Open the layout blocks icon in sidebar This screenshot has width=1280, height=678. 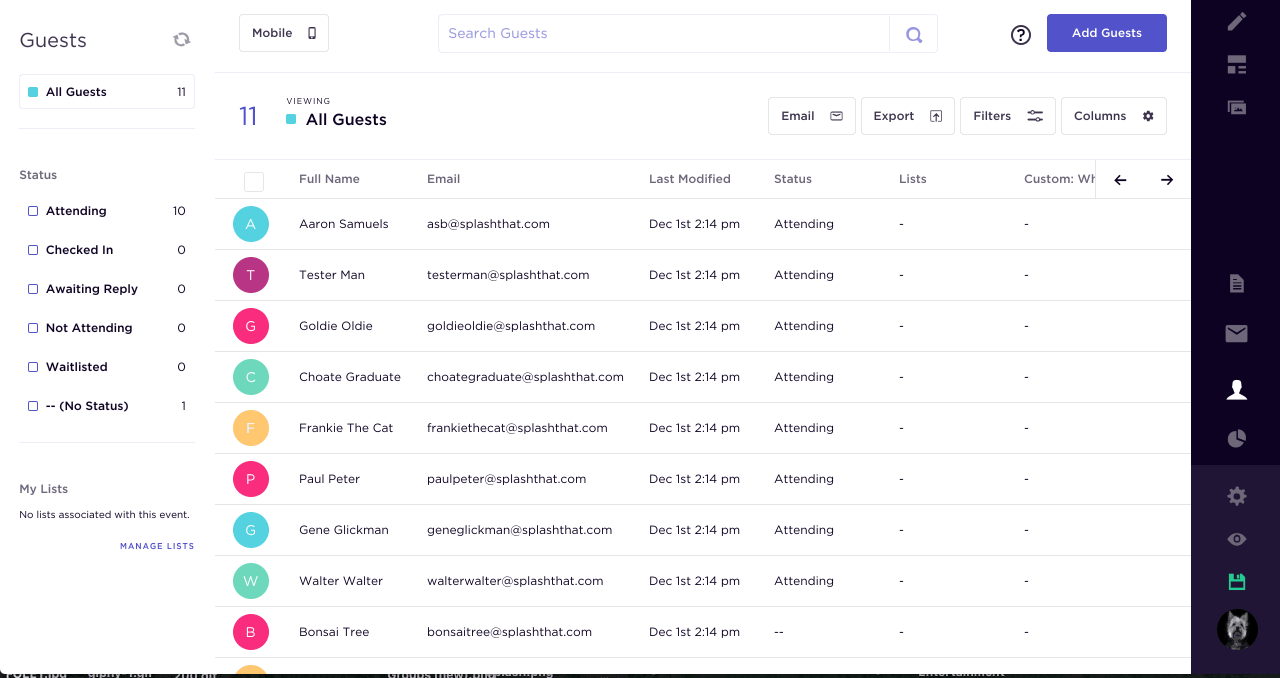[x=1237, y=66]
